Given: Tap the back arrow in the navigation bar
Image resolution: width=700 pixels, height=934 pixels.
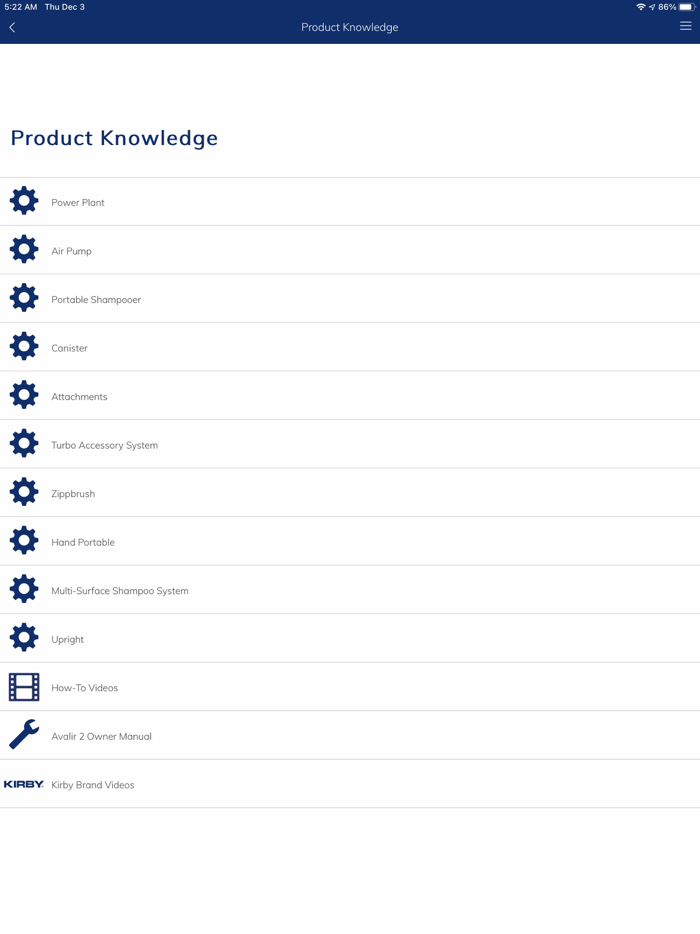Looking at the screenshot, I should [13, 27].
